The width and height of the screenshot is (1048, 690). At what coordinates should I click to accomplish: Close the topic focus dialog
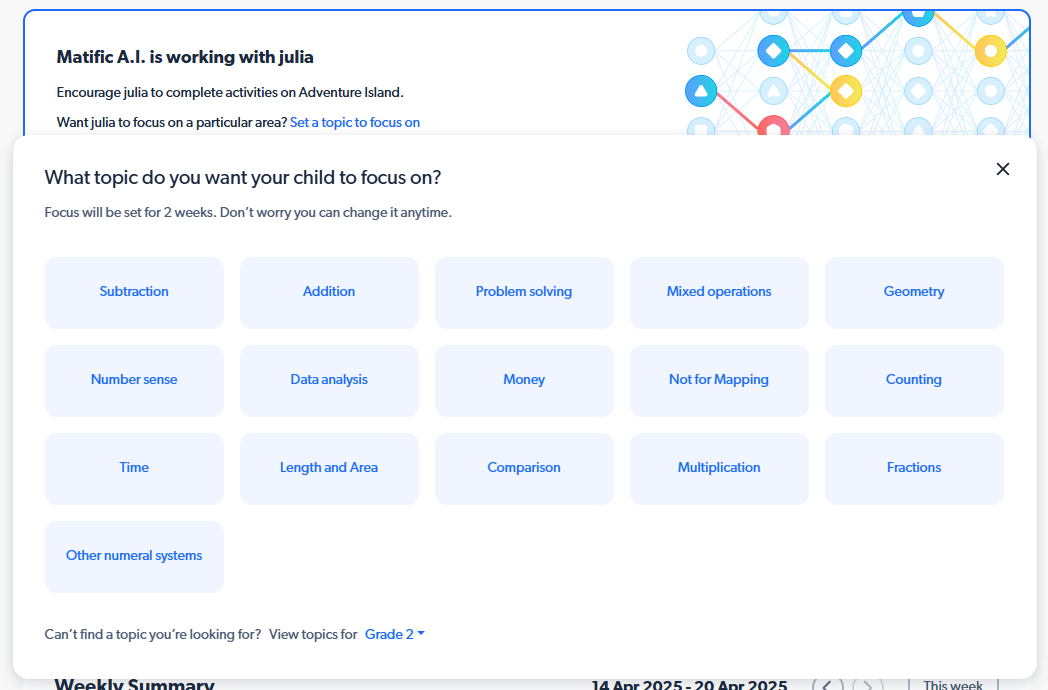click(x=1003, y=169)
